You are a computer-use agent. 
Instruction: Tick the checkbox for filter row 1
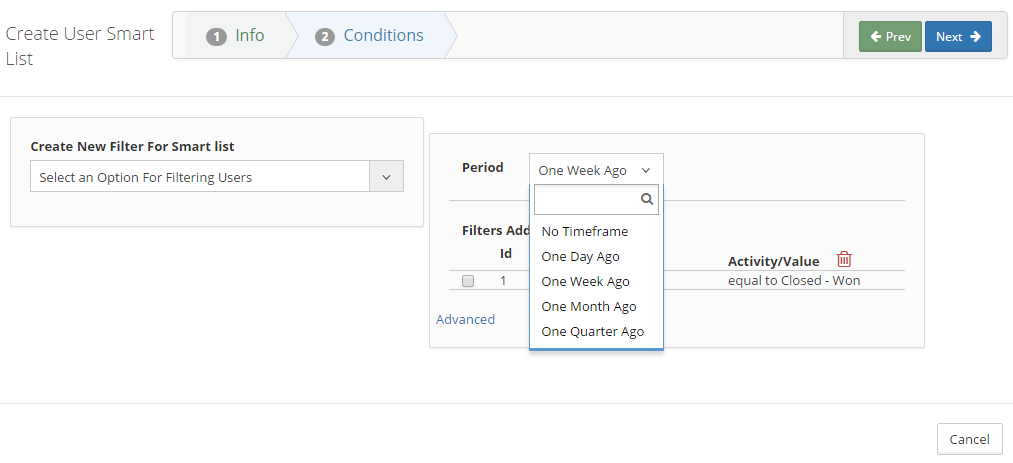pyautogui.click(x=468, y=281)
